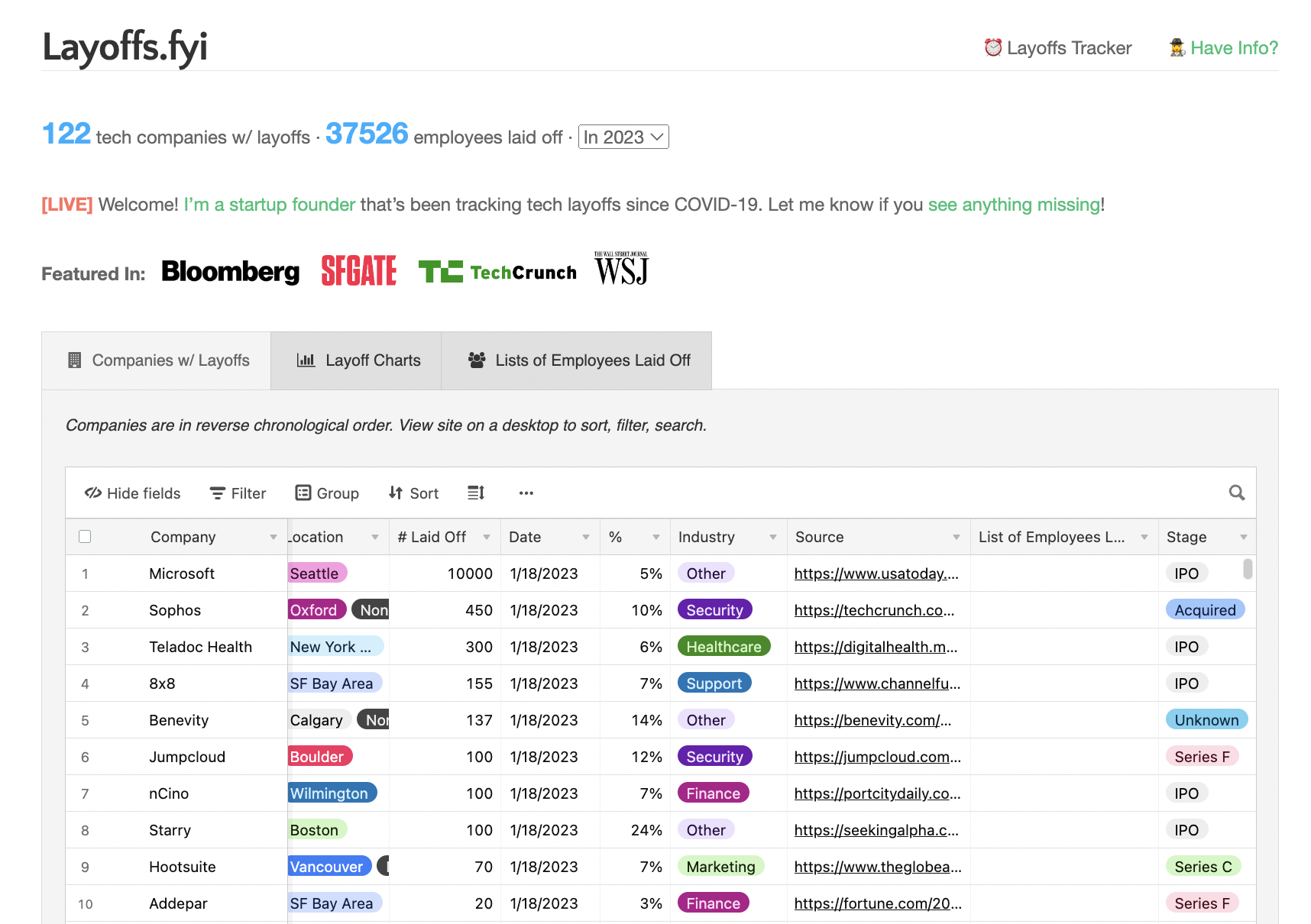Click the SFGATE logo
1311x924 pixels.
click(x=359, y=270)
